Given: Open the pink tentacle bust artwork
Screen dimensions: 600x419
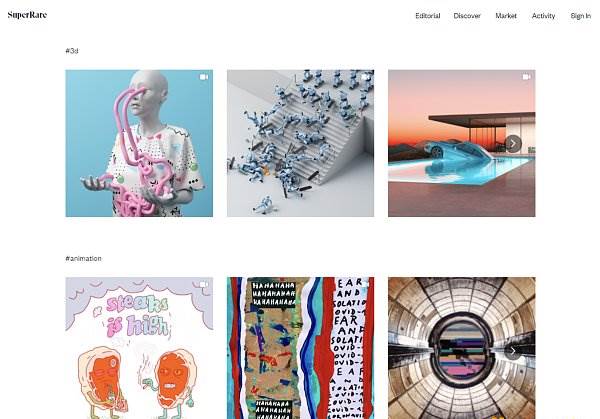Looking at the screenshot, I should click(139, 143).
